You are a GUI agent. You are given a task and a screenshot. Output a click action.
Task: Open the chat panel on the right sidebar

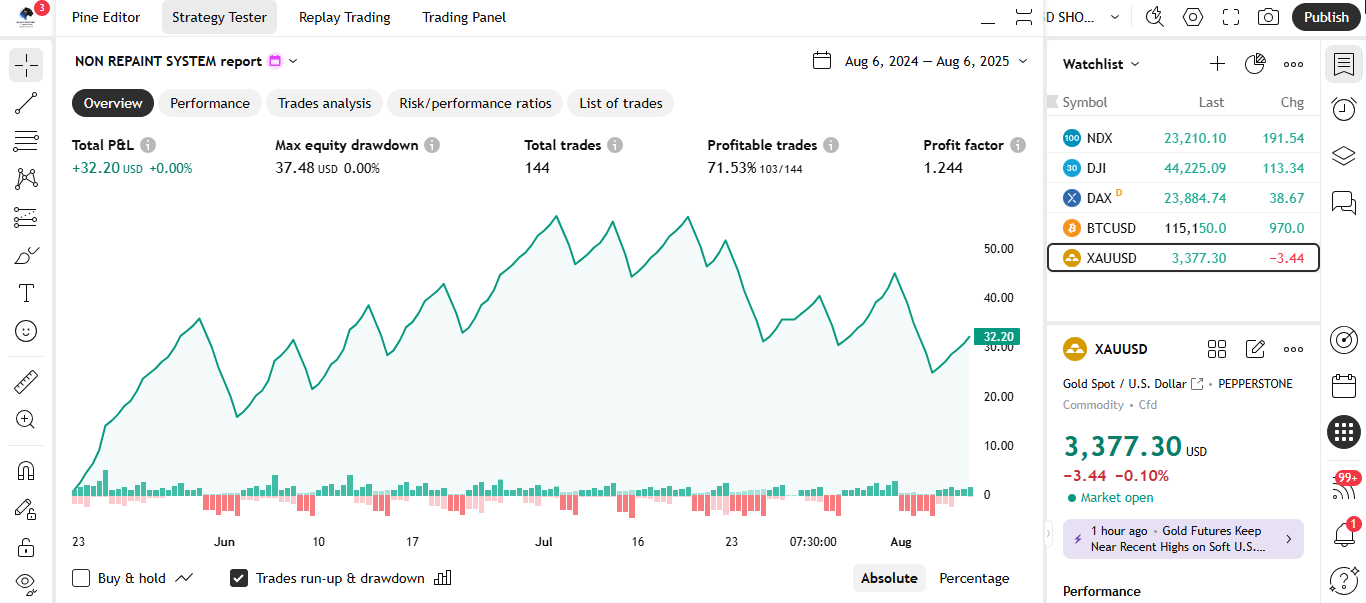point(1344,201)
